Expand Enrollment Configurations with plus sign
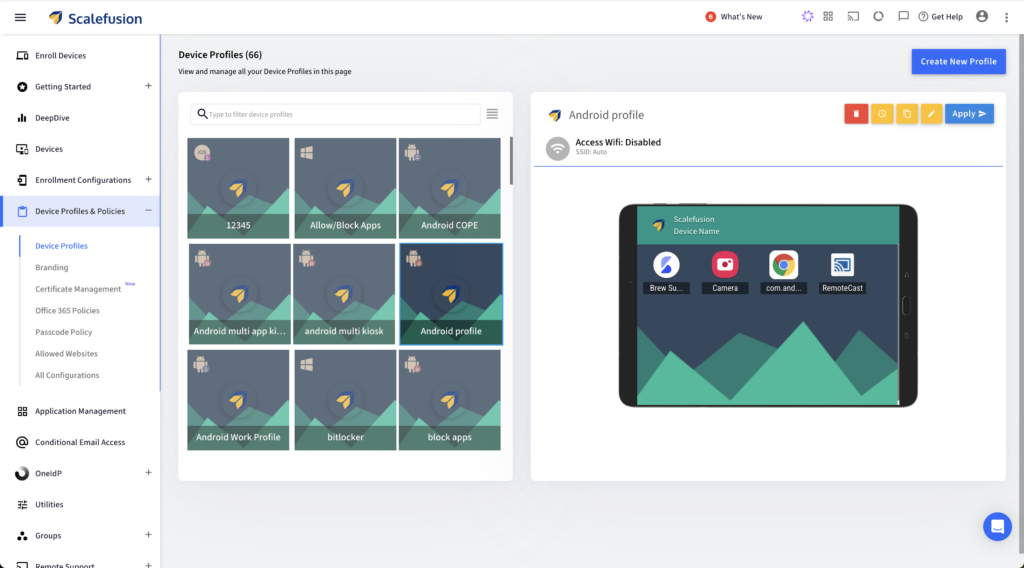Screen dimensions: 1024x568 [148, 180]
